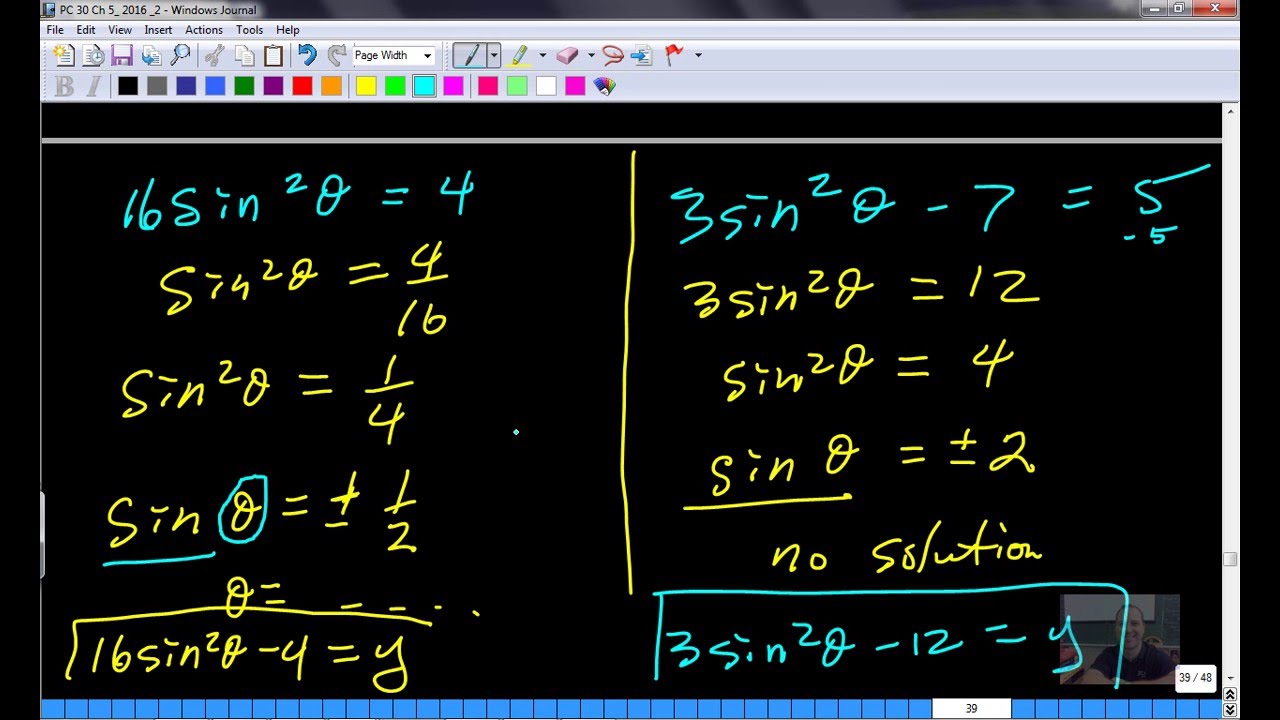Click the Copy icon in the toolbar
Image resolution: width=1280 pixels, height=720 pixels.
tap(244, 56)
